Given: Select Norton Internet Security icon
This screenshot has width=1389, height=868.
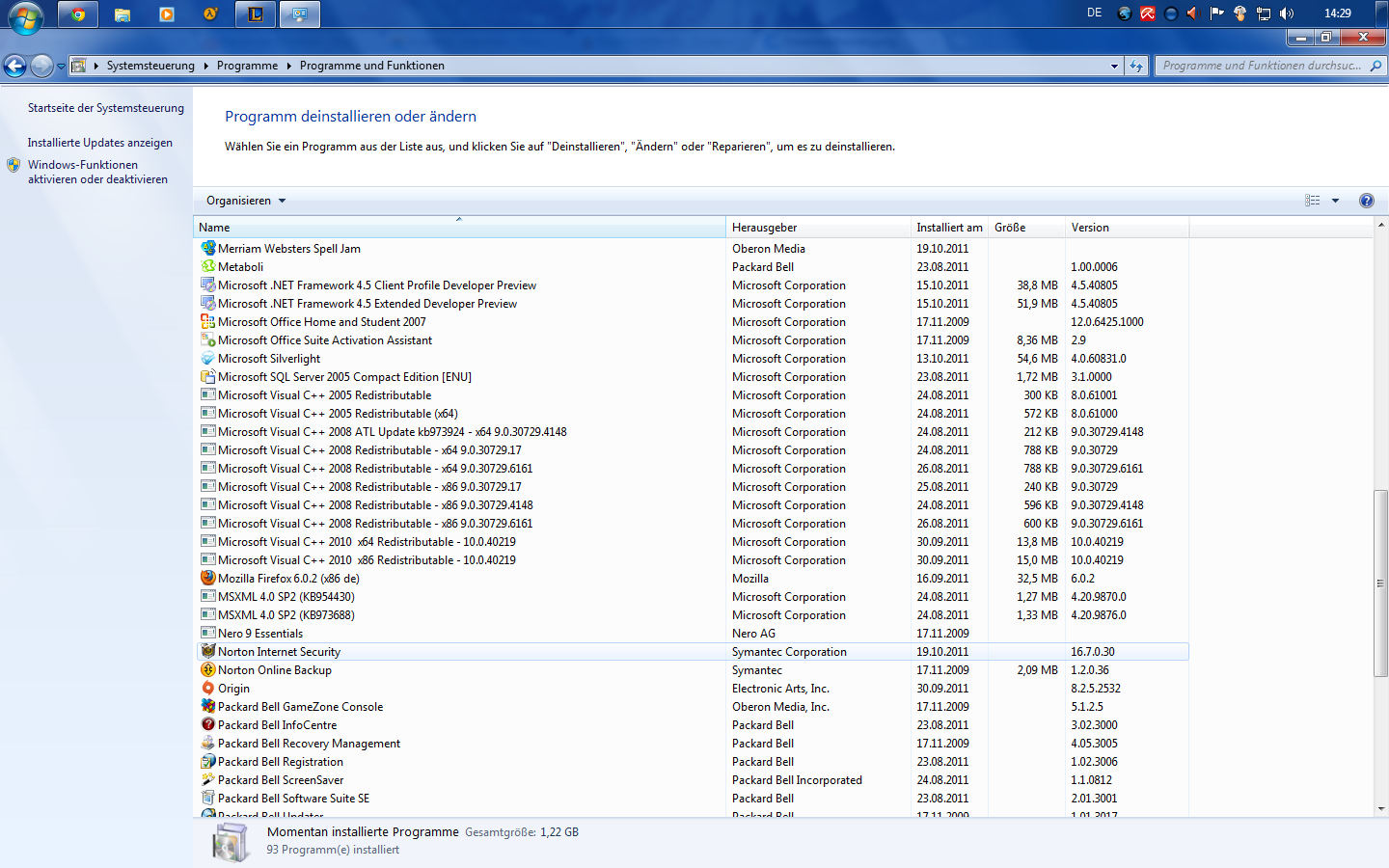Looking at the screenshot, I should tap(207, 651).
